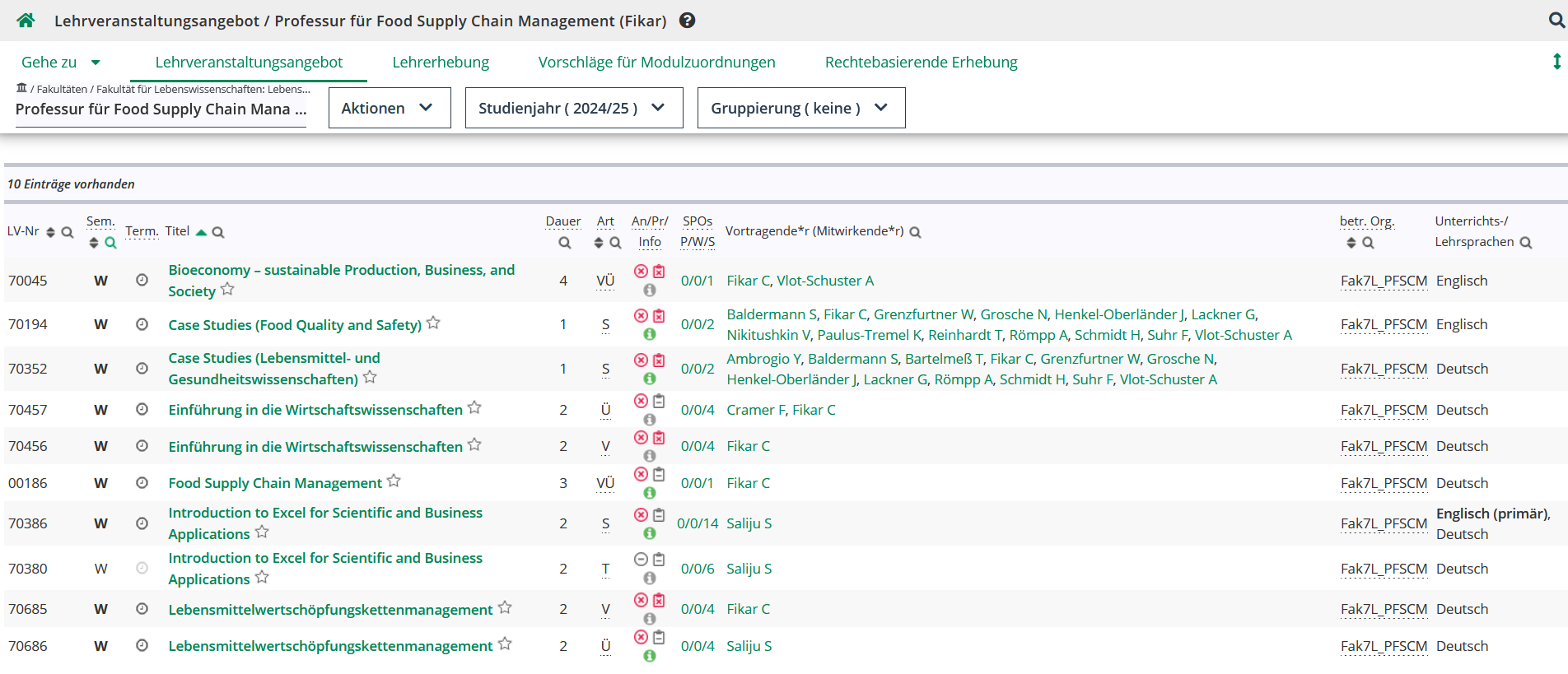The width and height of the screenshot is (1568, 674).
Task: Click the search magnifier in top right
Action: click(x=1556, y=21)
